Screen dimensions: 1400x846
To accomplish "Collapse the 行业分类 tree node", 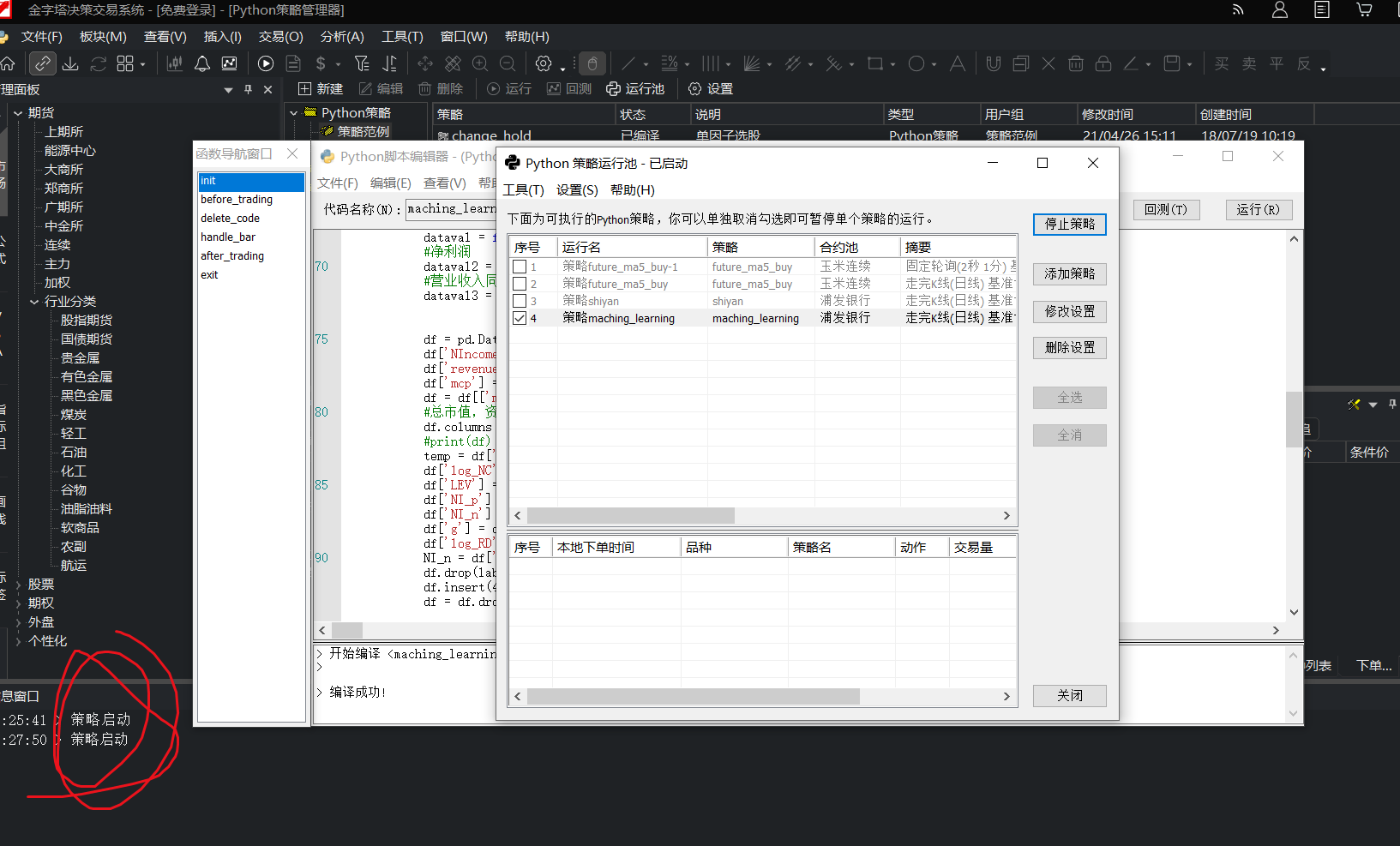I will point(34,302).
